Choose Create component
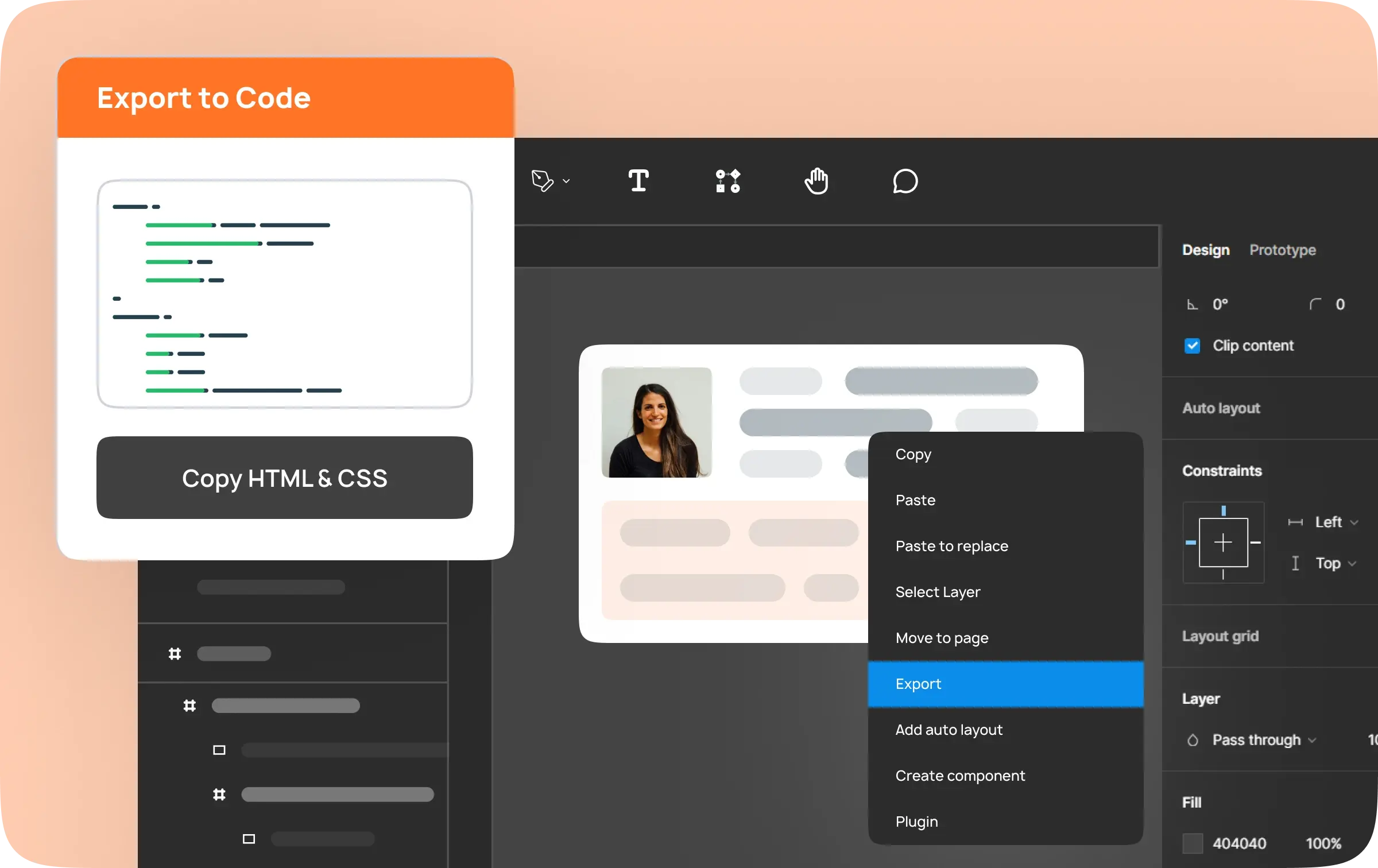This screenshot has width=1378, height=868. pos(1005,776)
